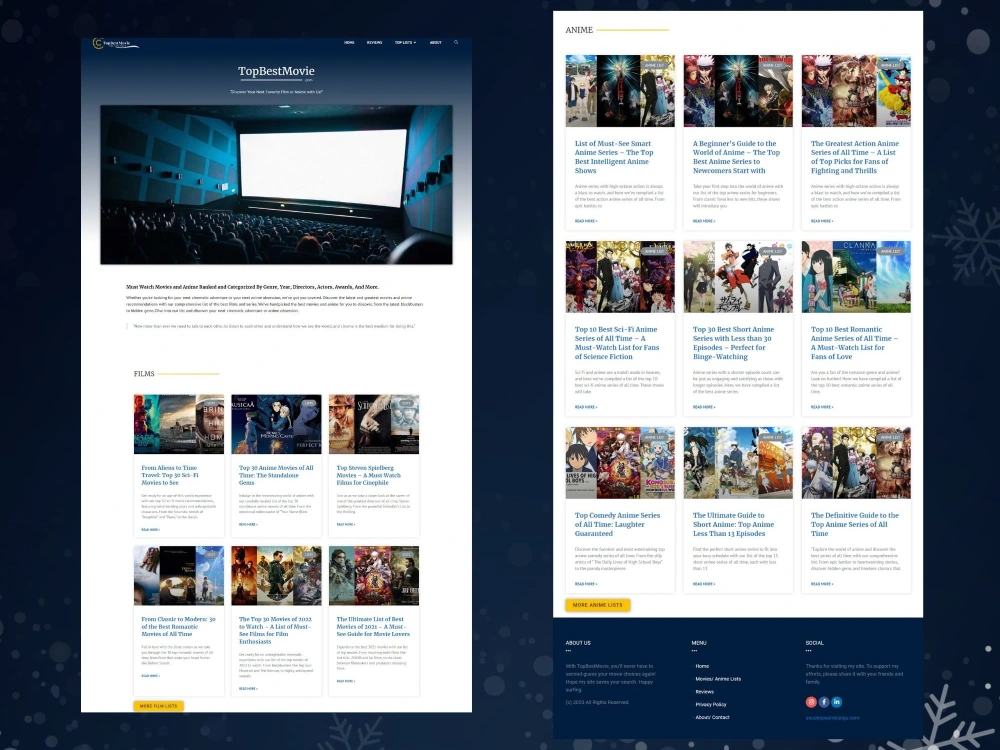Open 'The Greatest Action Anime Series' title
The height and width of the screenshot is (750, 1000).
pos(855,157)
